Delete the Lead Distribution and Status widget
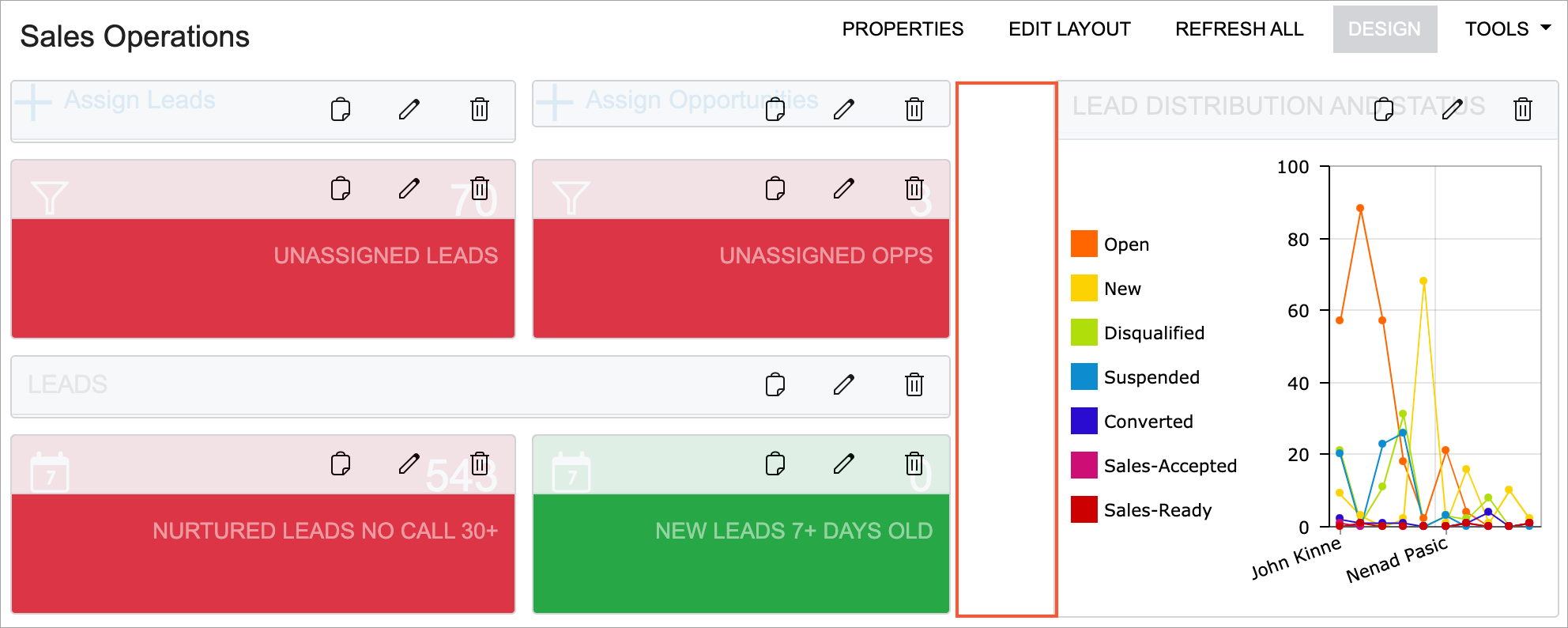Screen dimensions: 1568x628 1523,109
